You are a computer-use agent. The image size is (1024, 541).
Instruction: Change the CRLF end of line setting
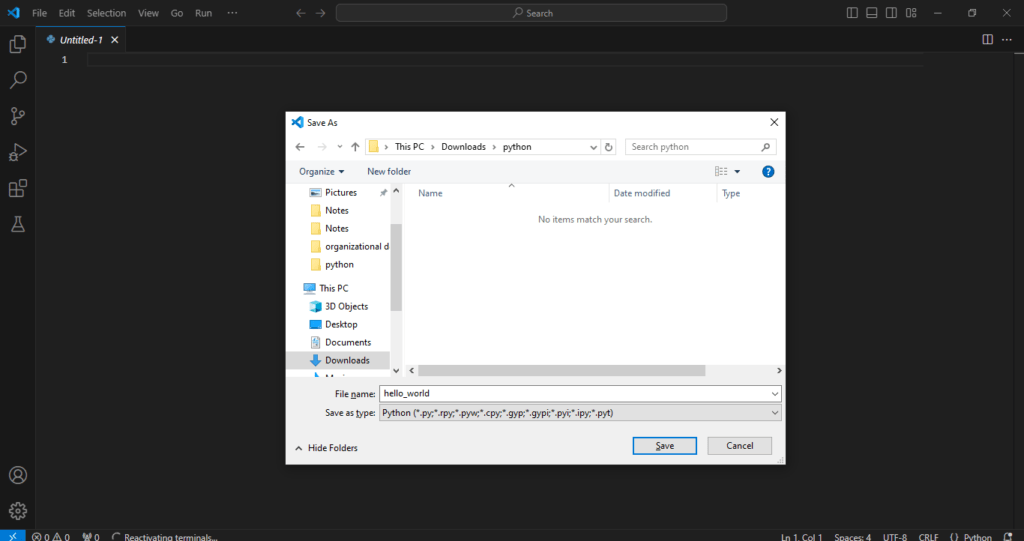928,536
